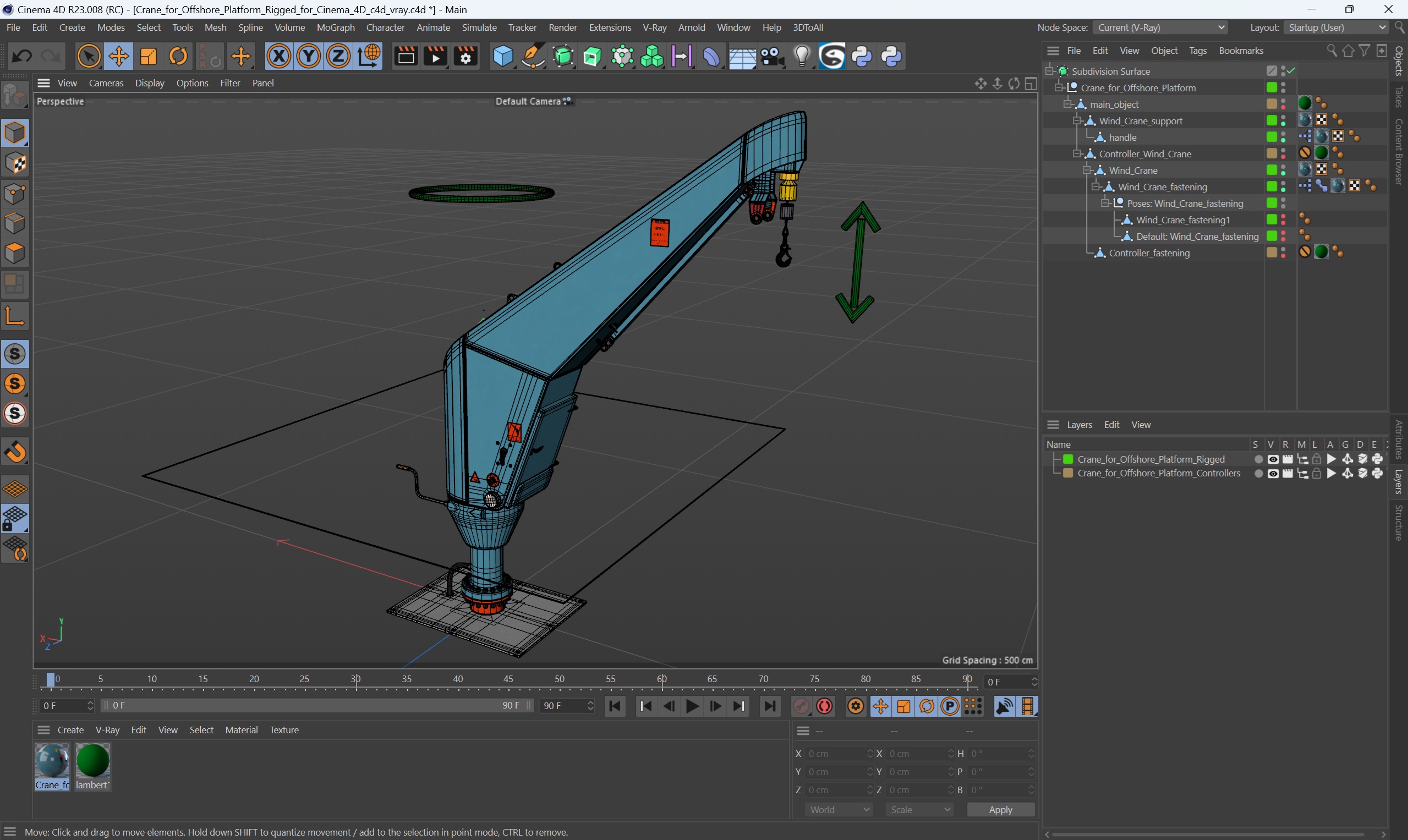Open Edit Render Settings gear clapperboard
Screen dimensions: 1408x840
[465, 56]
